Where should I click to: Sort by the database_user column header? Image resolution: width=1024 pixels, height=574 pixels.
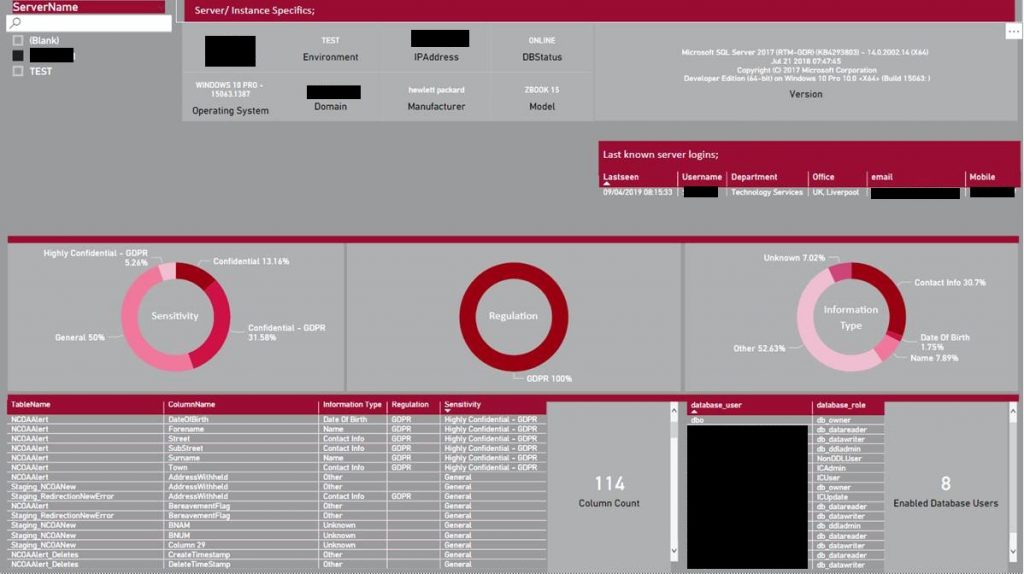[716, 406]
